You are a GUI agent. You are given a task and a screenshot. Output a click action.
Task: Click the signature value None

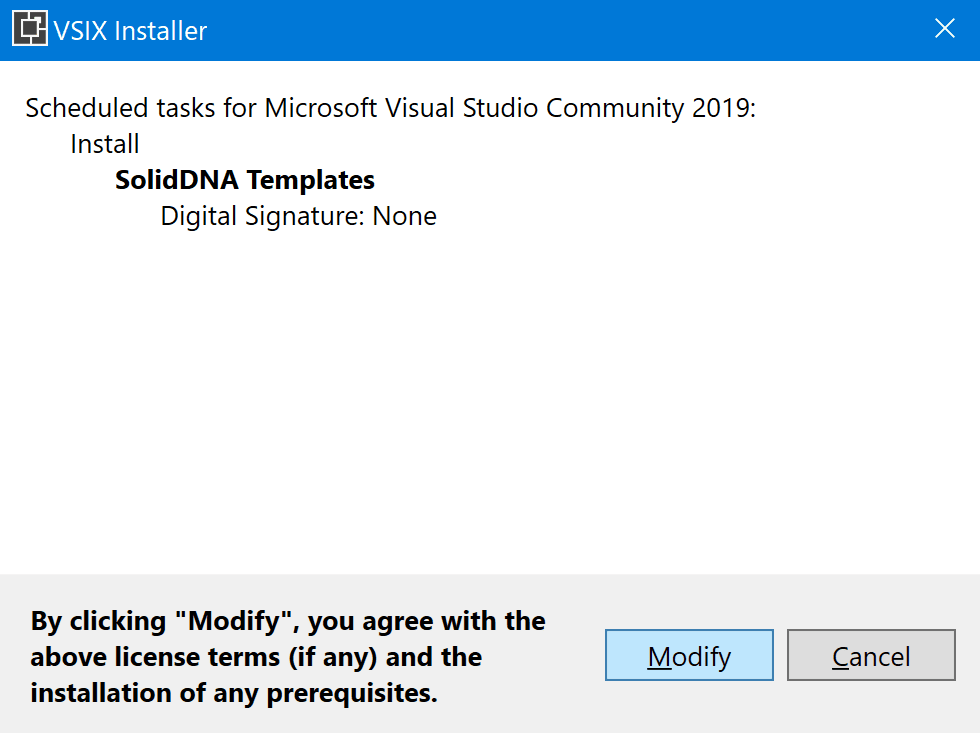click(x=404, y=216)
